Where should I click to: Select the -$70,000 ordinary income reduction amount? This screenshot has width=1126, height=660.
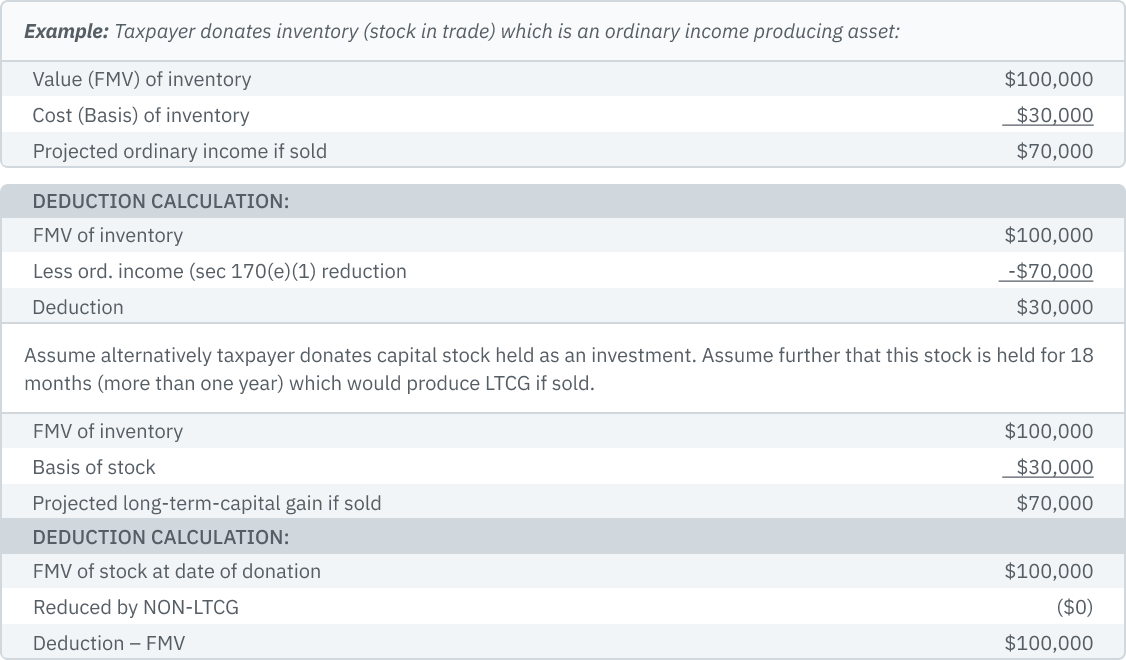coord(1050,271)
